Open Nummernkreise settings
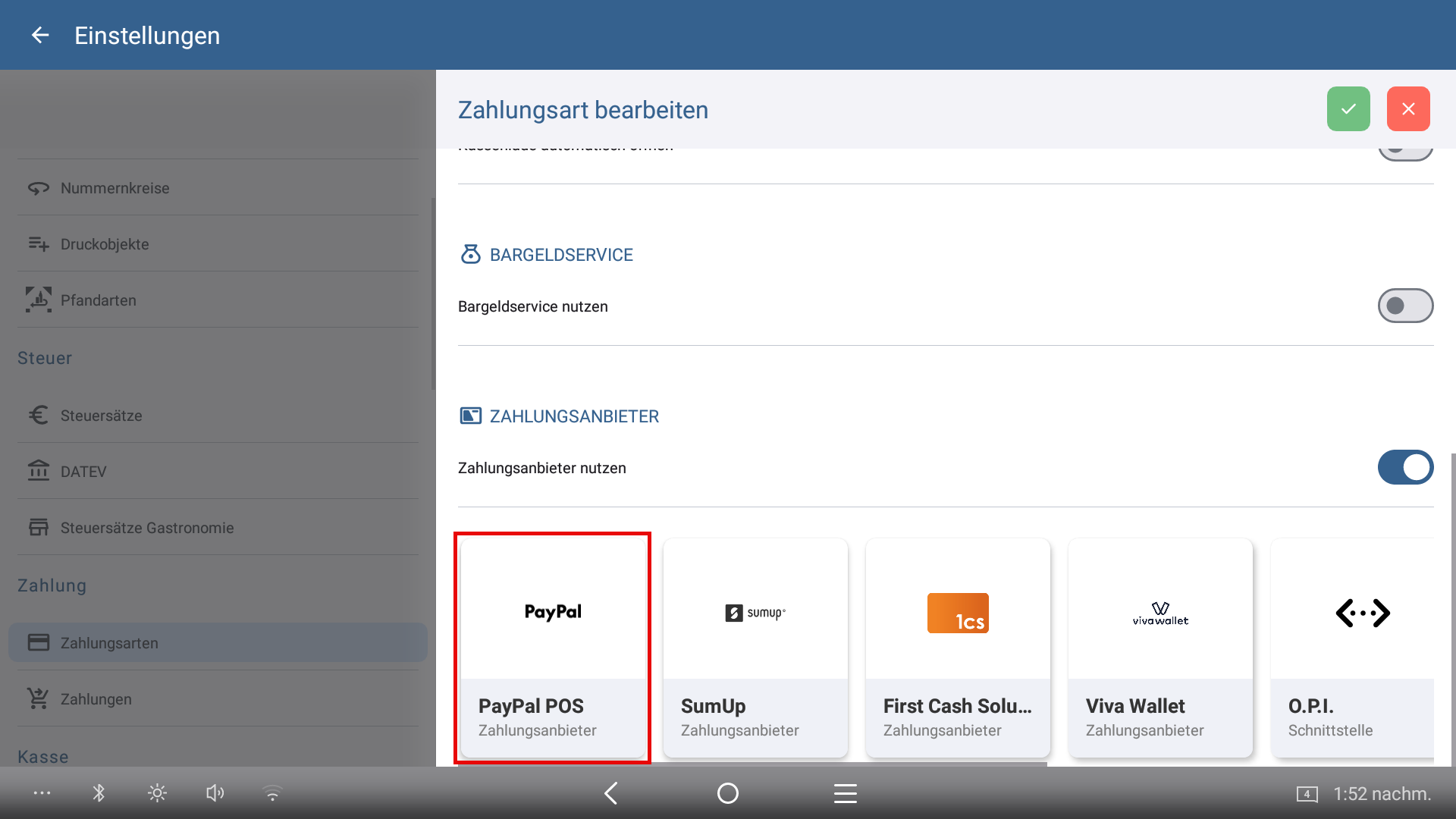 pos(218,188)
